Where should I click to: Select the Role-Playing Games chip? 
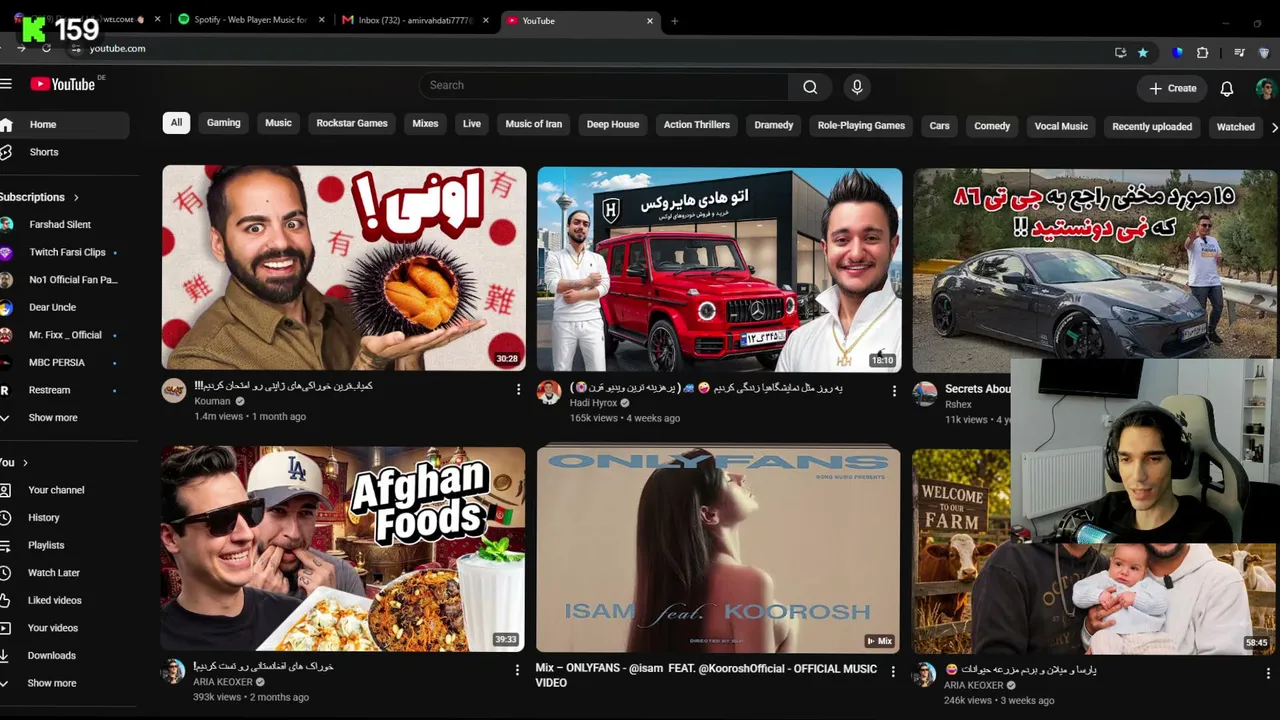[x=861, y=126]
